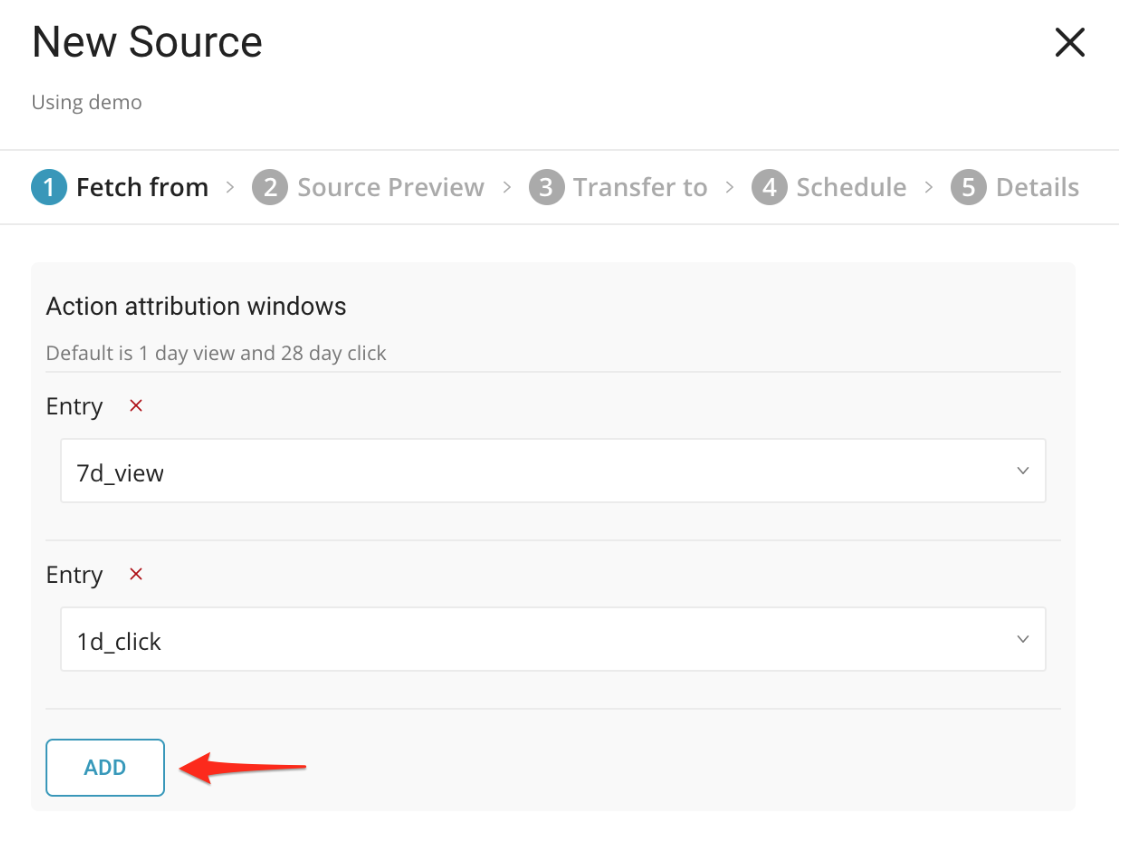Click the step 4 number circle
Image resolution: width=1124 pixels, height=854 pixels.
coord(769,187)
